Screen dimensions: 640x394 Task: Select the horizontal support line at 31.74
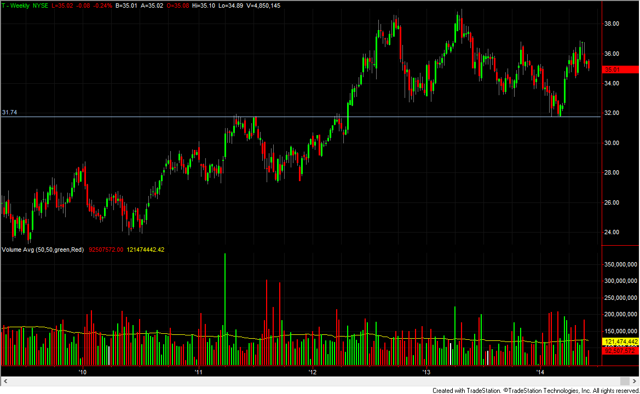point(301,117)
